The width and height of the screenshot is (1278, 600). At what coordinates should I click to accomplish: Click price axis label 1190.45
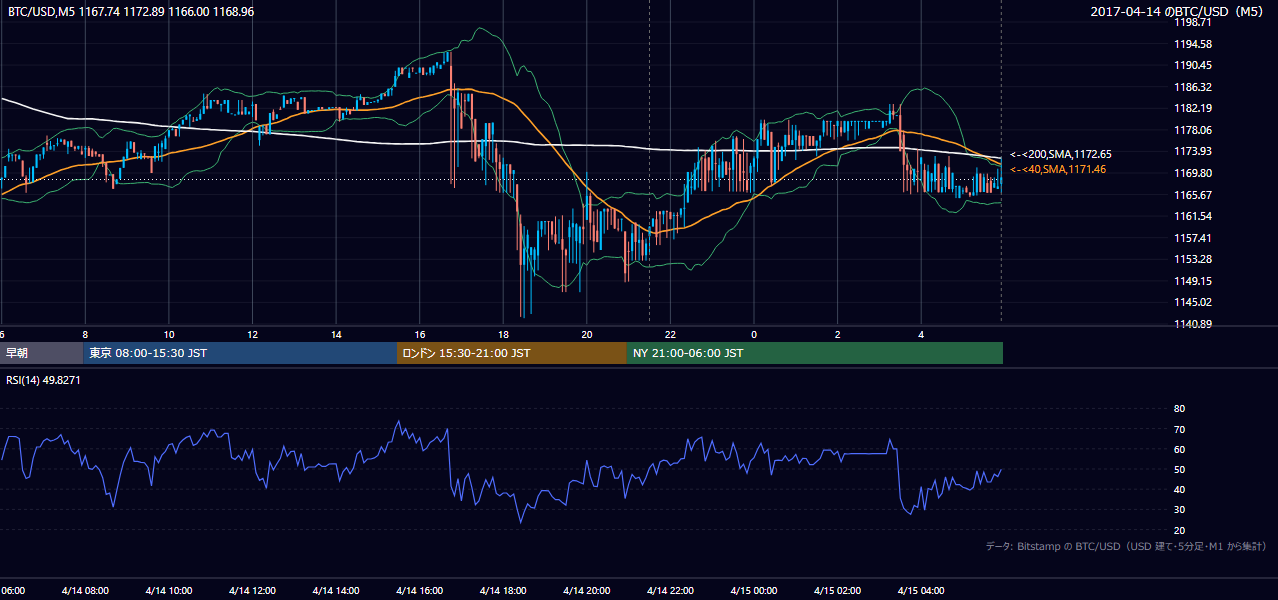point(1192,65)
